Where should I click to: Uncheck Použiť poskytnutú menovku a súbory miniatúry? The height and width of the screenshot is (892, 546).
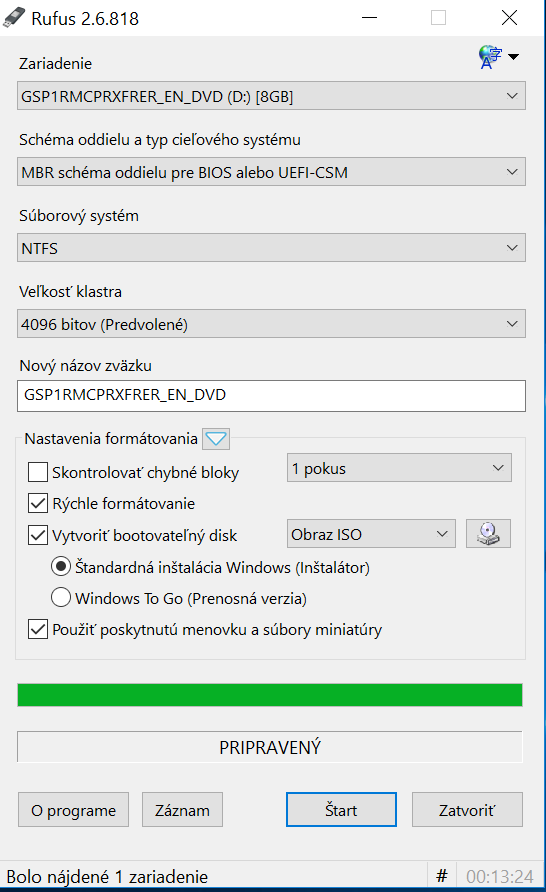click(38, 629)
